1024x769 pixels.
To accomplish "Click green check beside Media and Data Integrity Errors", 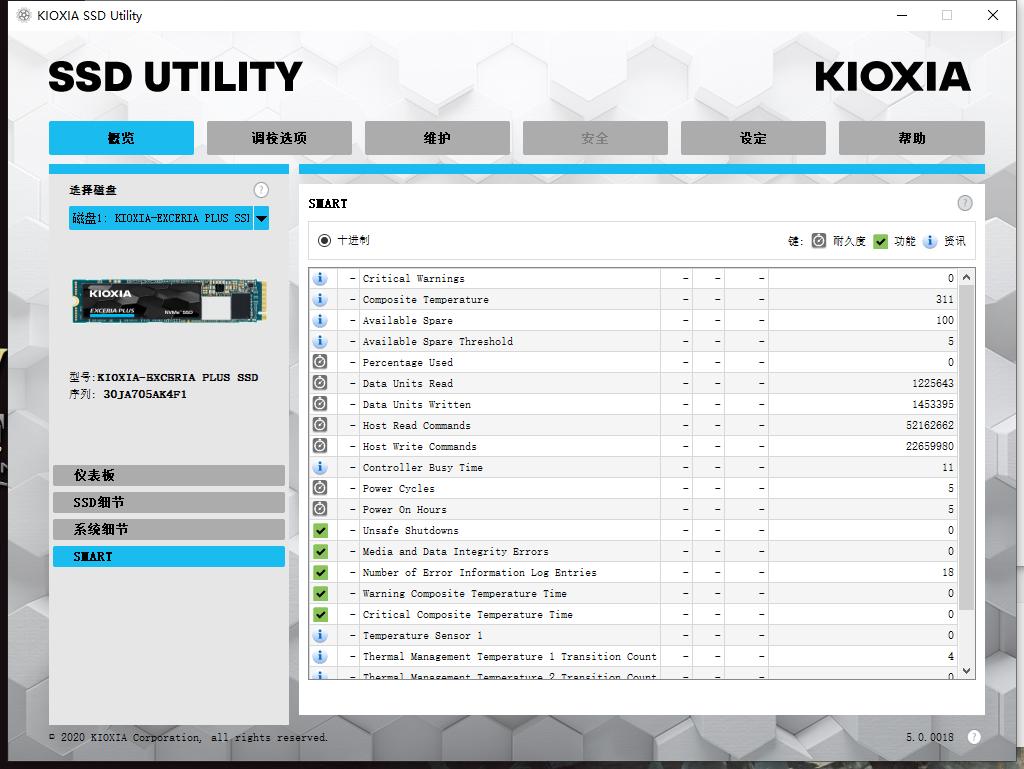I will tap(320, 551).
